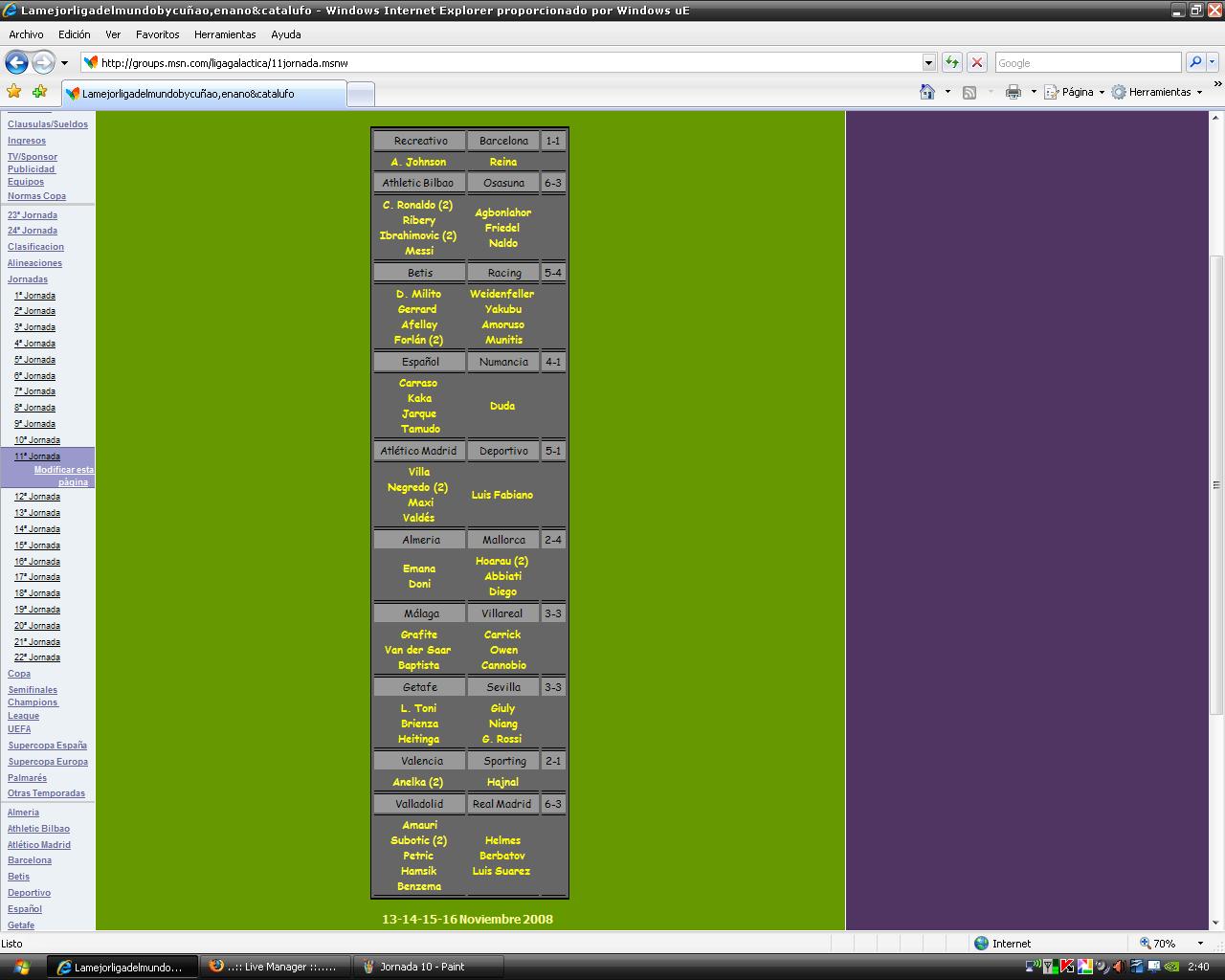This screenshot has height=980, width=1225.
Task: Open the Ingresos sidebar link
Action: point(27,141)
